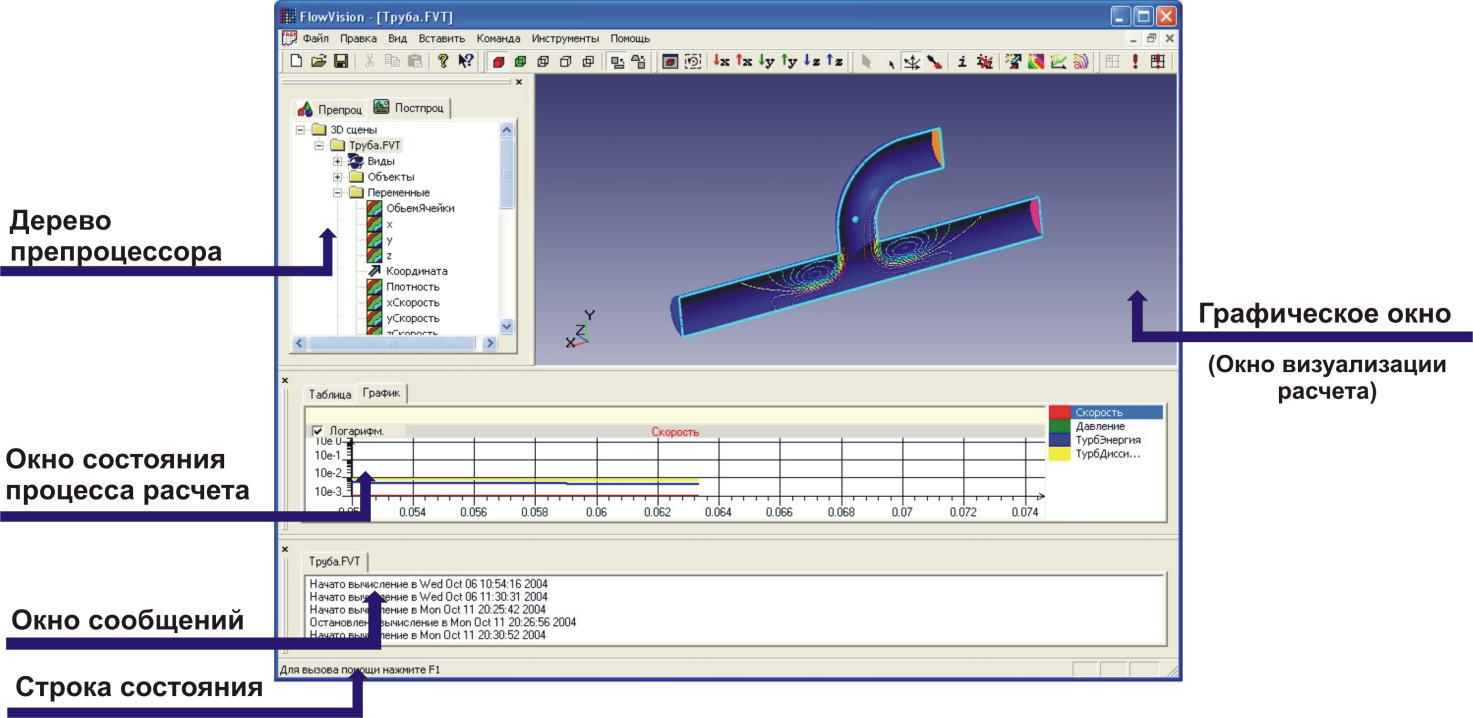Image resolution: width=1473 pixels, height=718 pixels.
Task: Collapse the Переменные tree node
Action: 337,192
